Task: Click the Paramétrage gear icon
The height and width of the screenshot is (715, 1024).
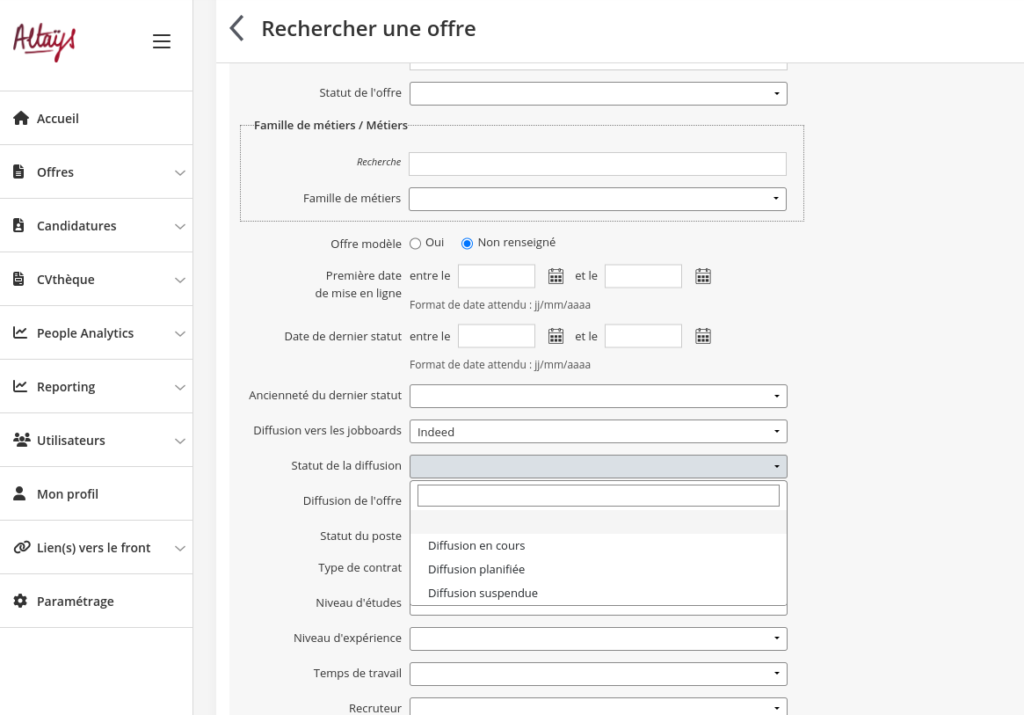Action: (20, 601)
